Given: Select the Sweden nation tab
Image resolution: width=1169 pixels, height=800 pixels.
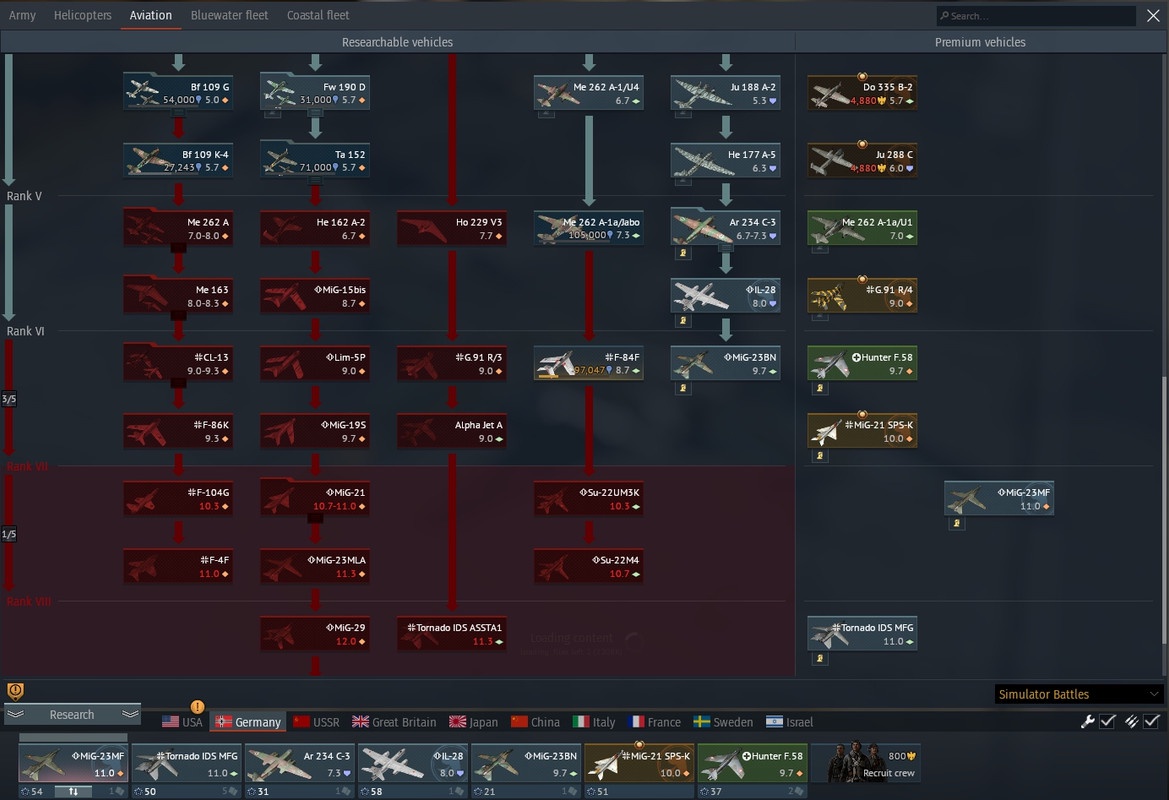Looking at the screenshot, I should [723, 722].
